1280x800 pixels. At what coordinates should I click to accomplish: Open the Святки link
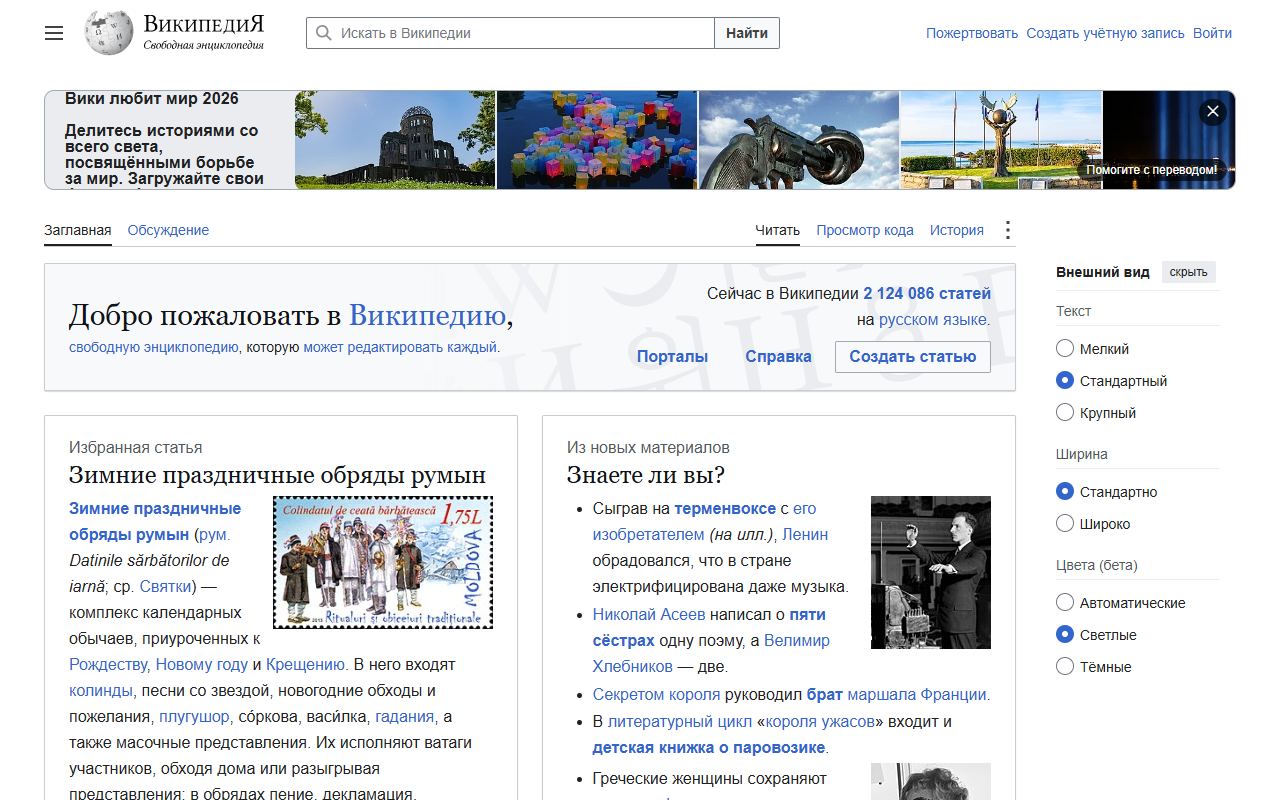(165, 586)
